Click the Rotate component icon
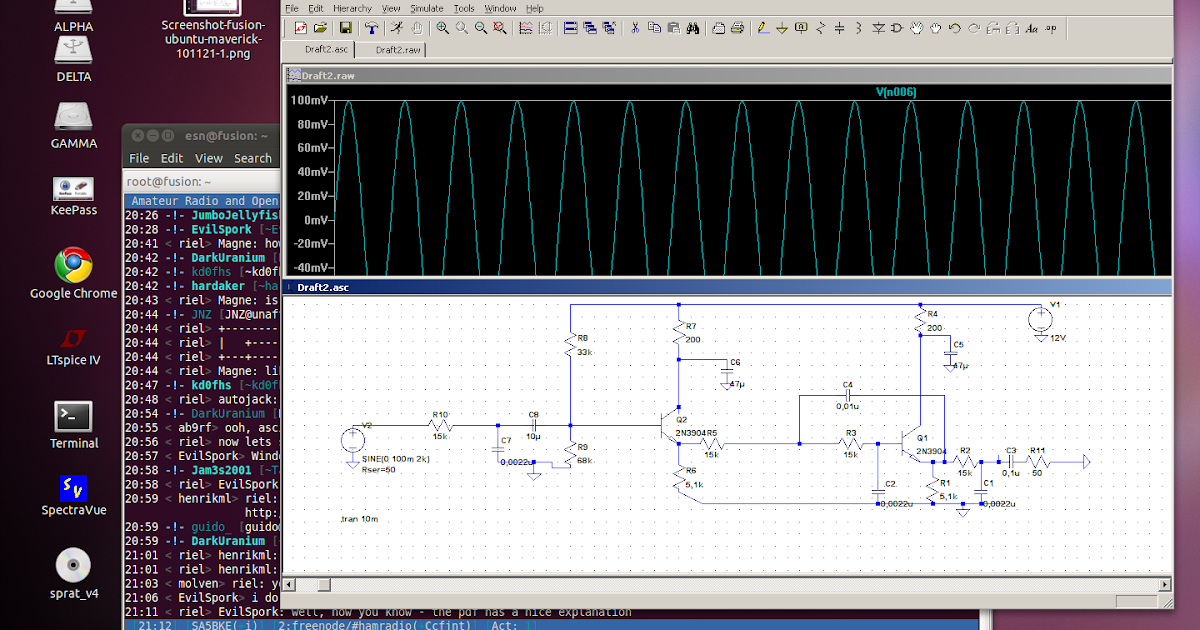1200x630 pixels. tap(993, 28)
